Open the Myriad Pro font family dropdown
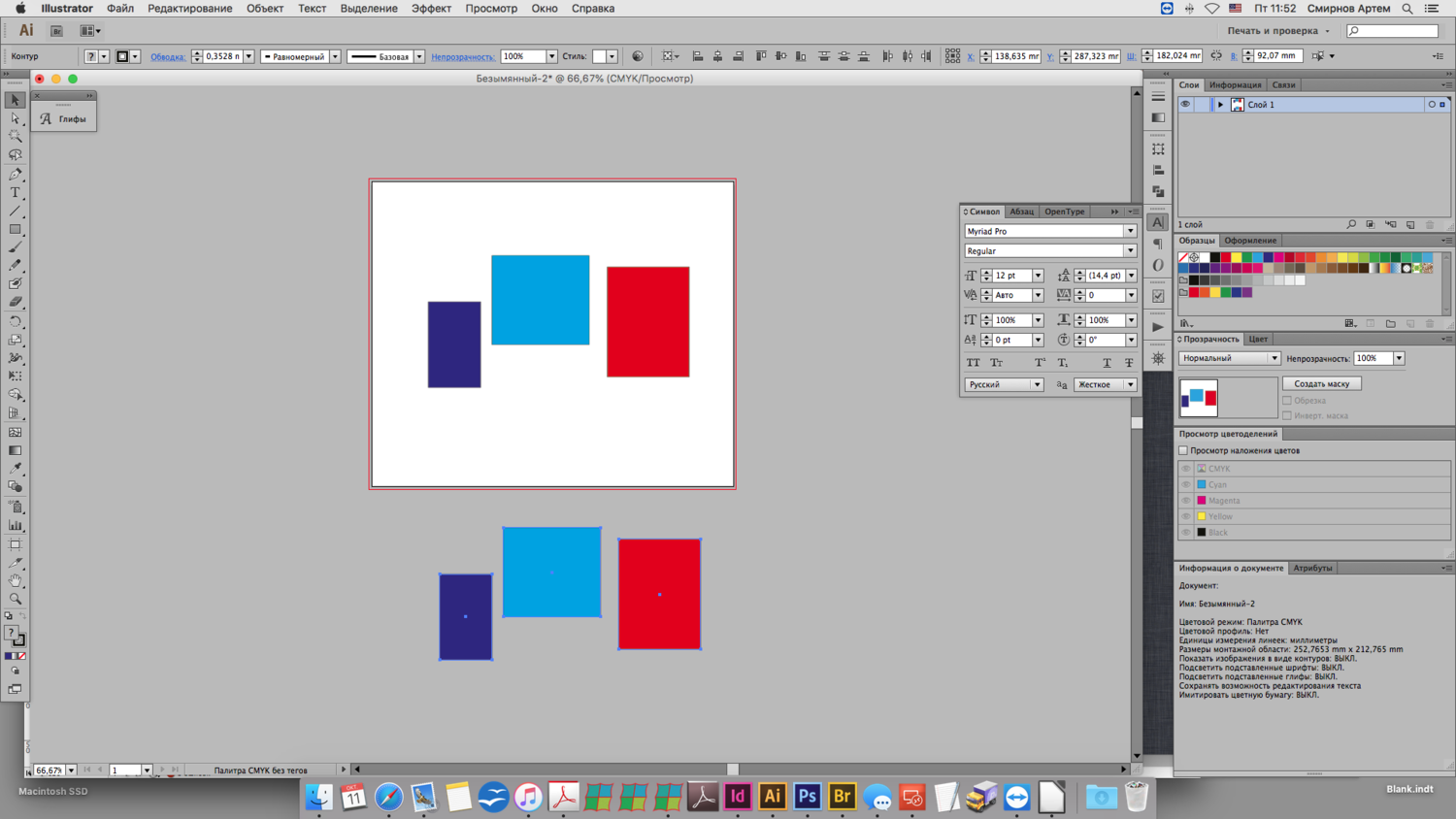Image resolution: width=1456 pixels, height=819 pixels. 1130,231
